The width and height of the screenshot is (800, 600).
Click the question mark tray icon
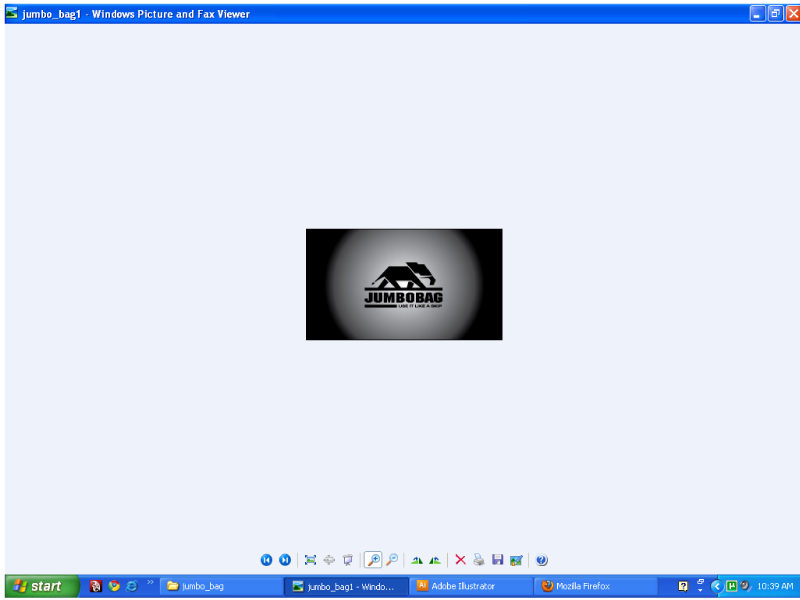pos(683,586)
